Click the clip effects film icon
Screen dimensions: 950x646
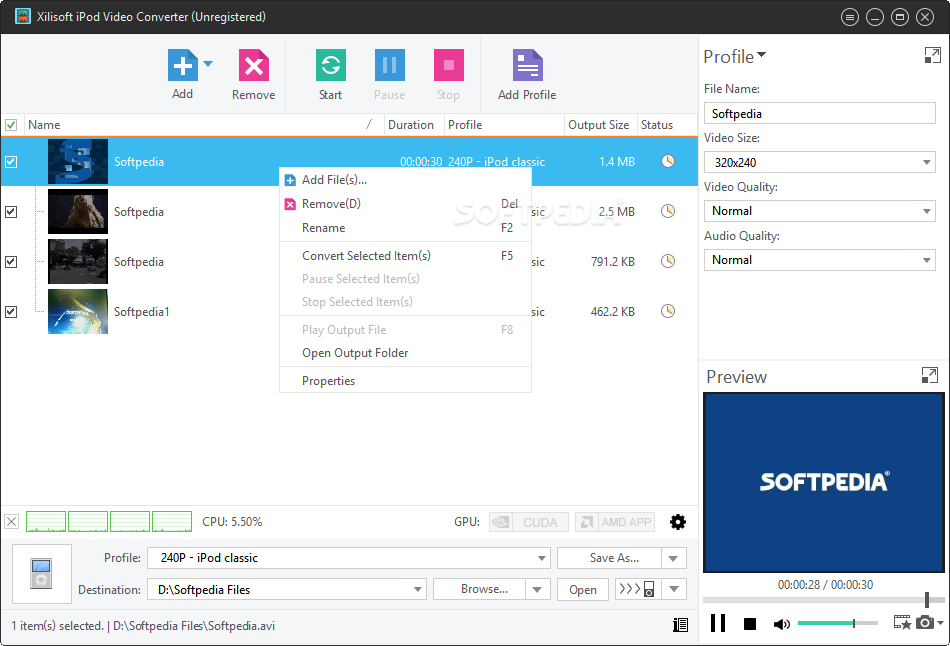pyautogui.click(x=902, y=622)
